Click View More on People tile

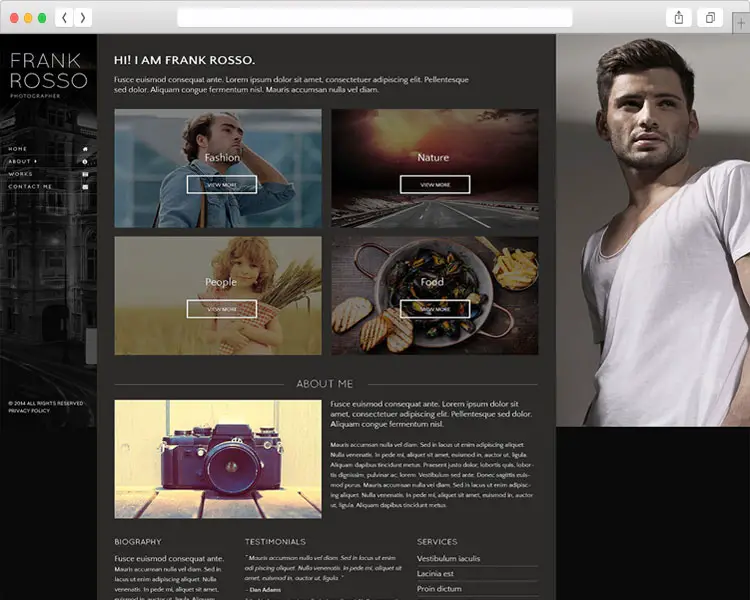coord(221,309)
